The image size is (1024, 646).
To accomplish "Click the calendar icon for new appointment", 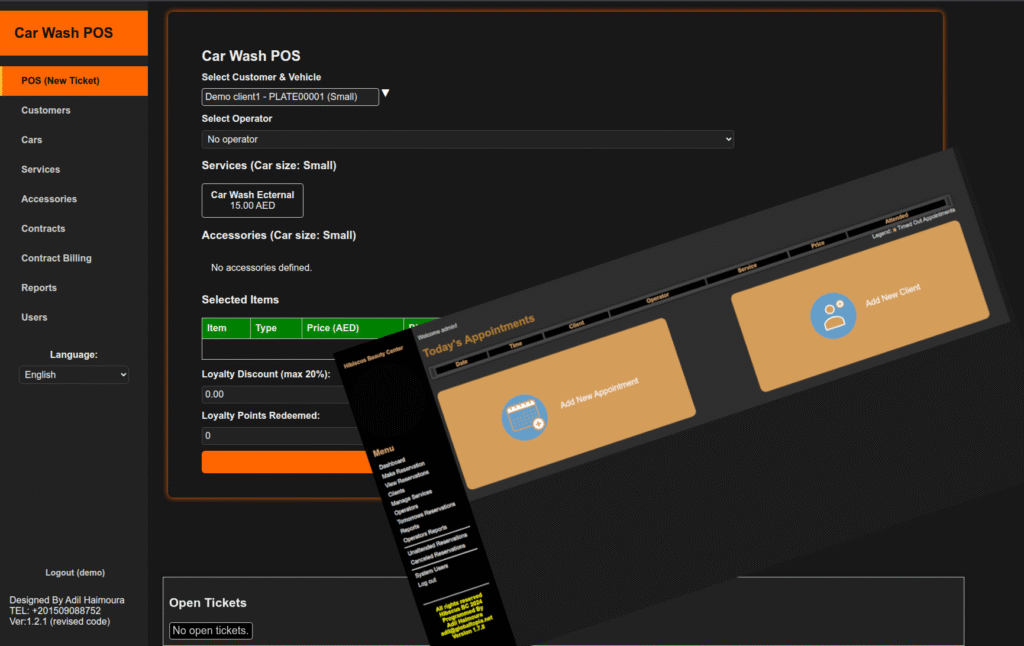I will [524, 418].
